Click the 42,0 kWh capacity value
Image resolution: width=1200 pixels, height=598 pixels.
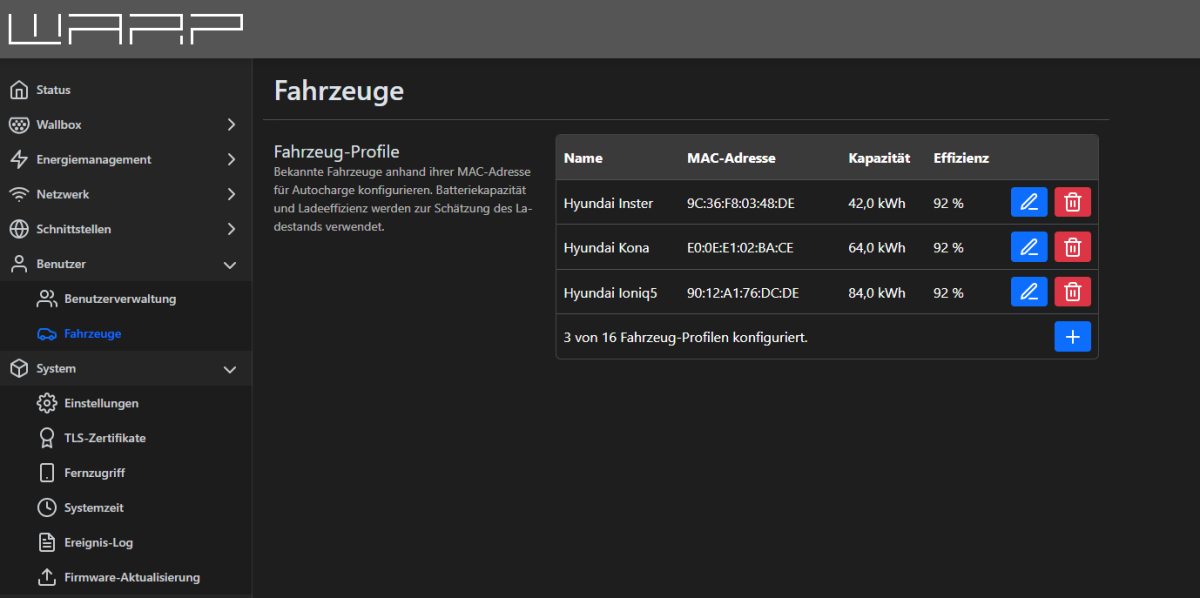(x=876, y=203)
